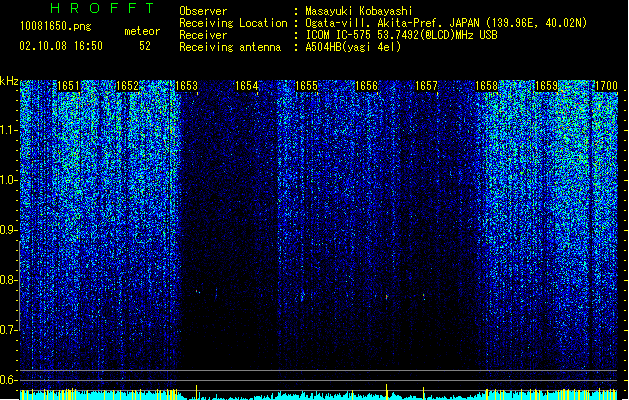The image size is (629, 400).
Task: Click the 1659 time marker
Action: [546, 86]
